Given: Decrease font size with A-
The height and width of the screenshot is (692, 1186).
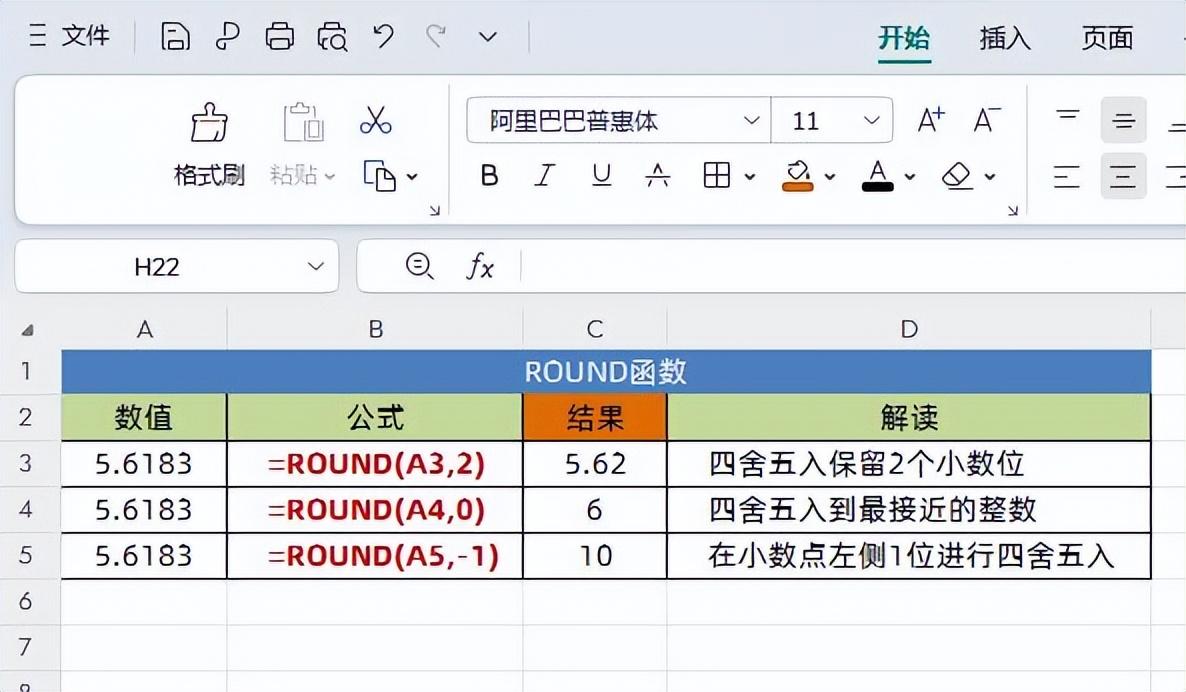Looking at the screenshot, I should click(986, 119).
